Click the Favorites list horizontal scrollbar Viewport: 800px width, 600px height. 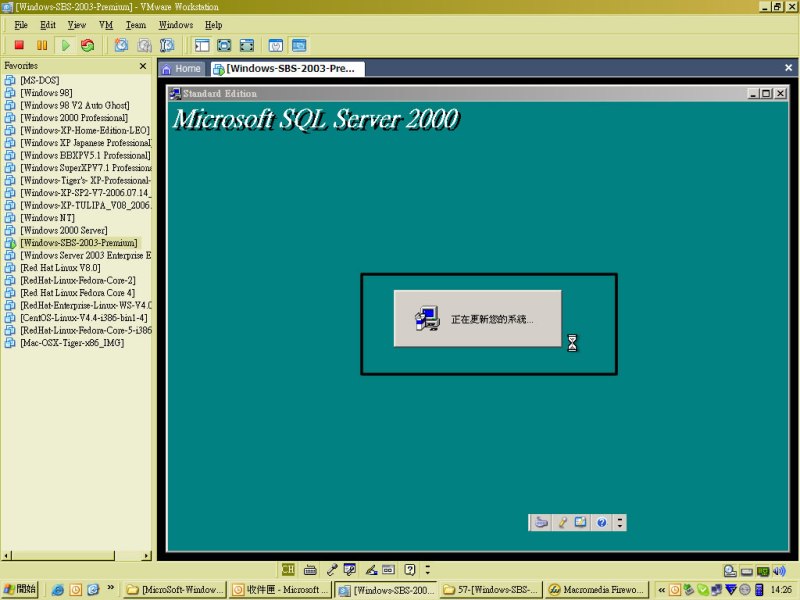63,555
